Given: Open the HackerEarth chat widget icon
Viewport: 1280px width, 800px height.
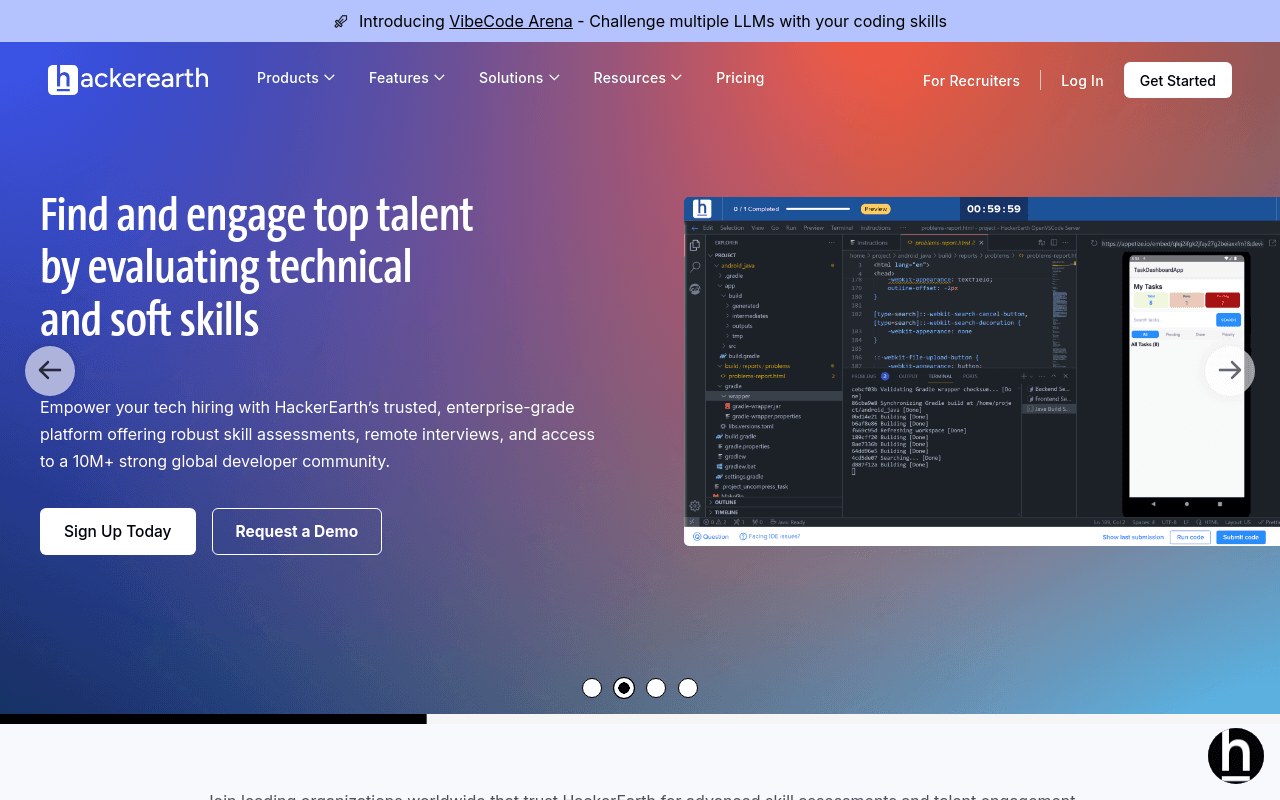Looking at the screenshot, I should [x=1236, y=756].
